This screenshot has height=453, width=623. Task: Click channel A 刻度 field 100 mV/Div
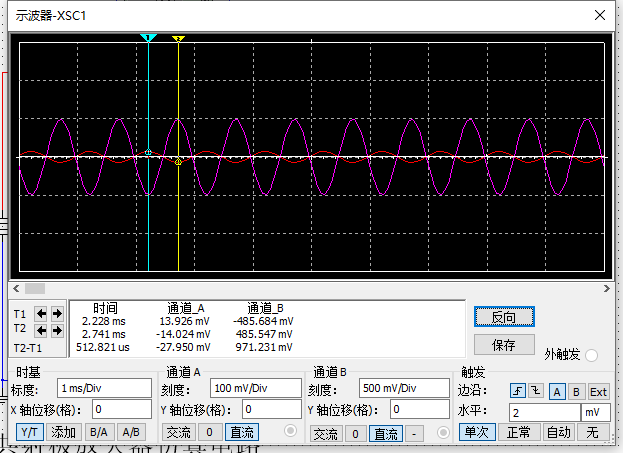(256, 388)
